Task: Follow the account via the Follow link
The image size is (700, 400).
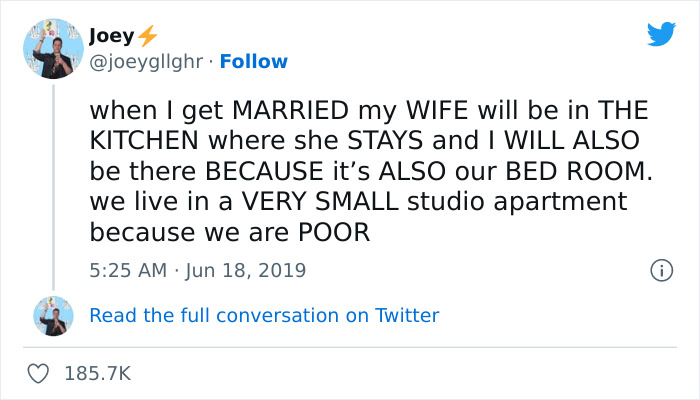Action: point(254,62)
